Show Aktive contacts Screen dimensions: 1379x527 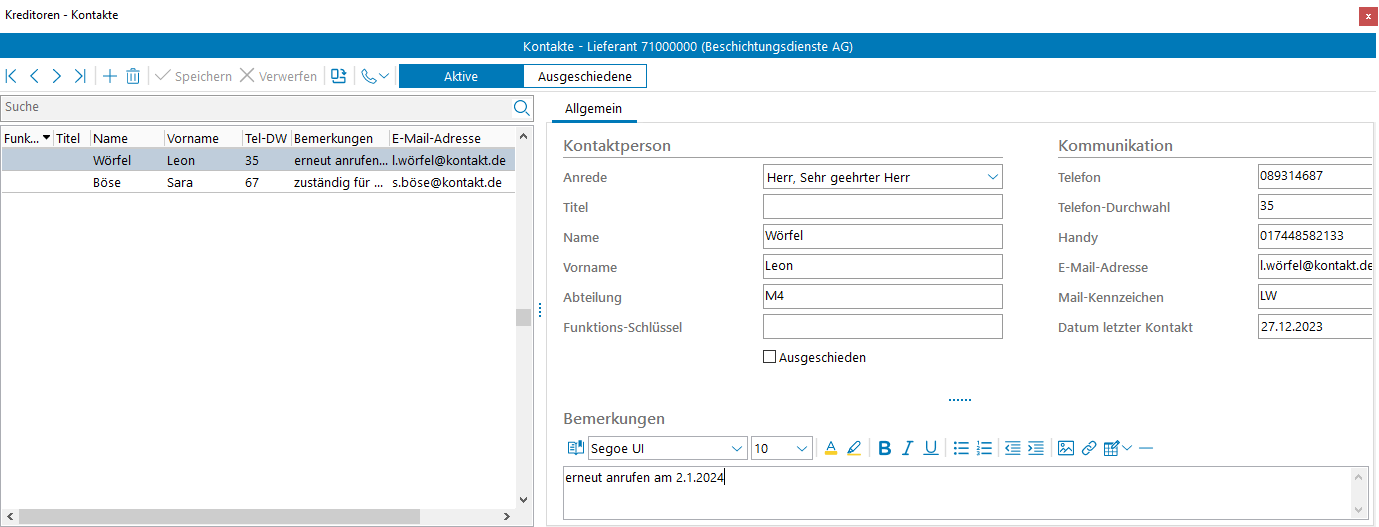461,76
